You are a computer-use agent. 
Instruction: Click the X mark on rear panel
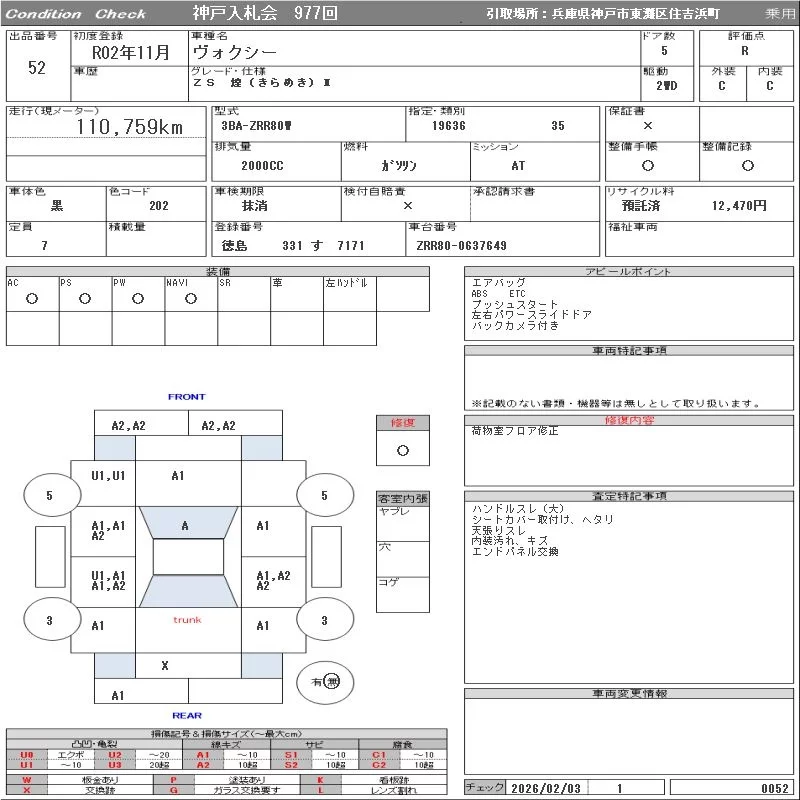point(165,665)
